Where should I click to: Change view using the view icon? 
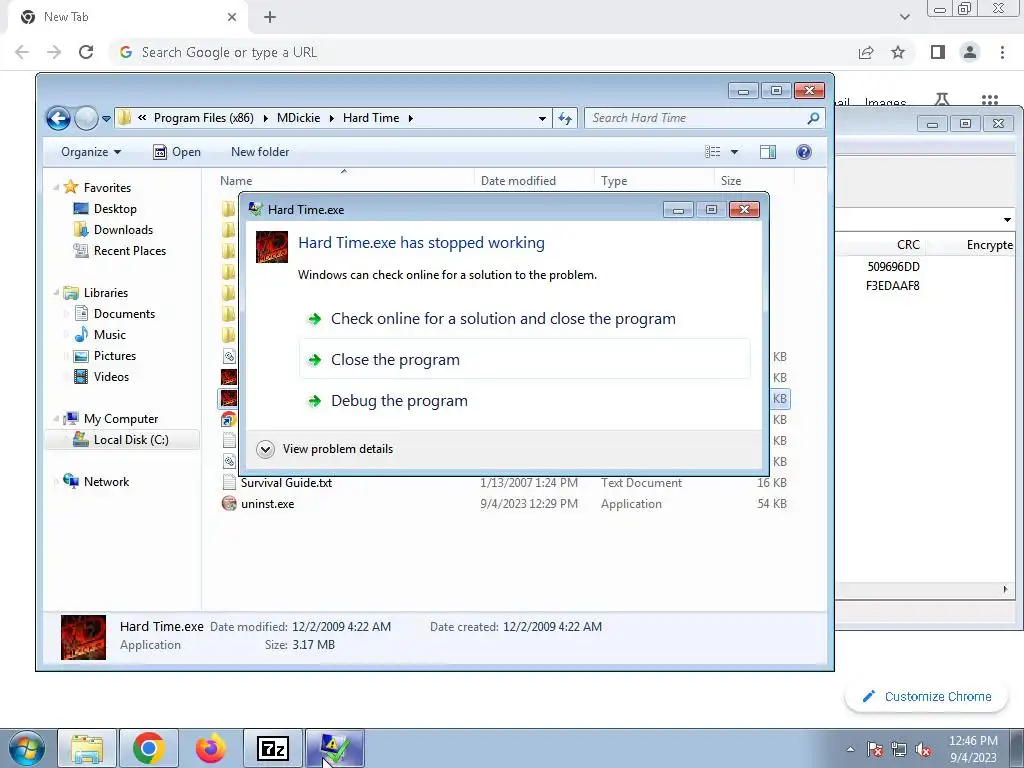712,152
